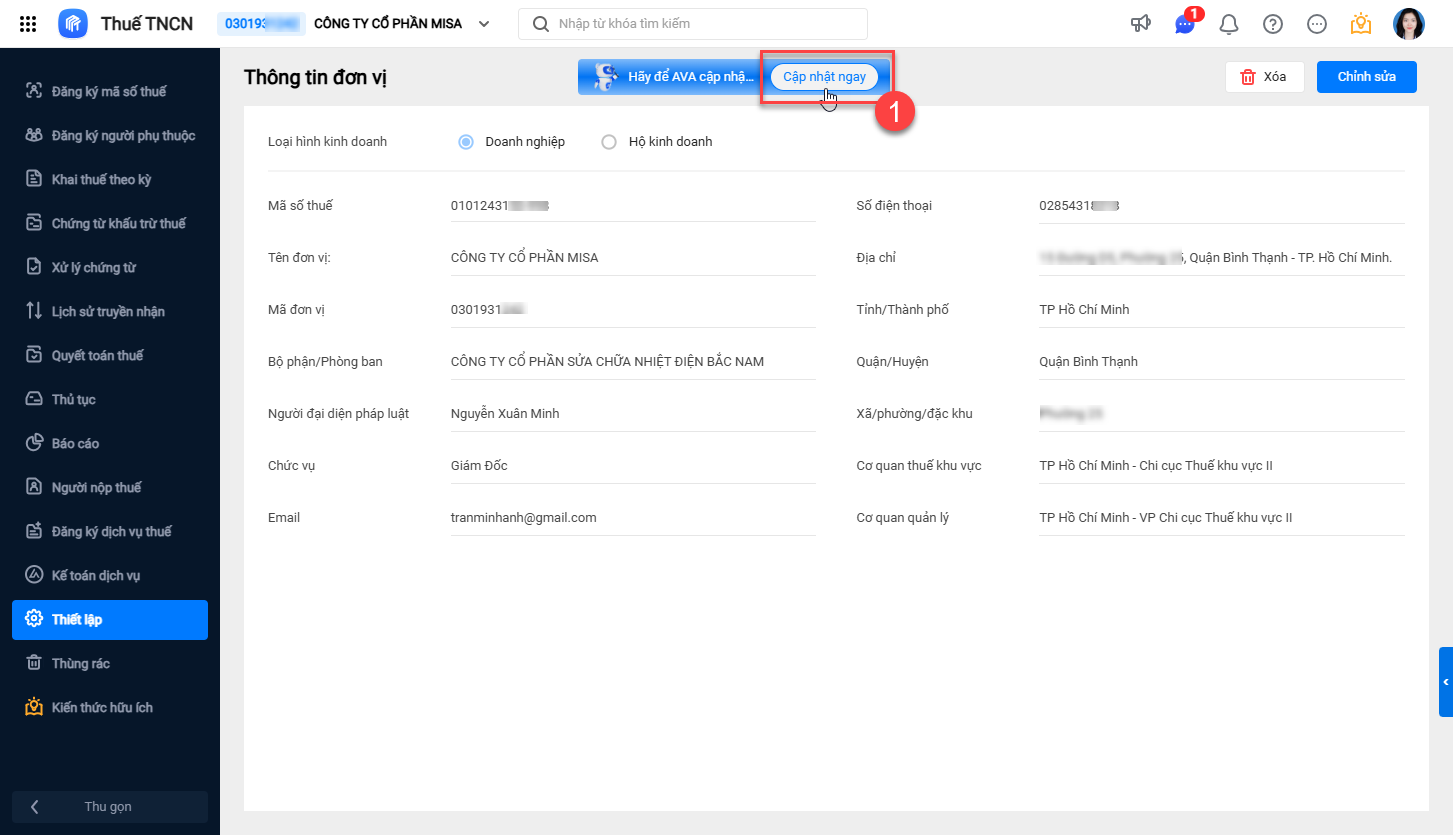Click the Chỉnh sửa button

pos(1366,77)
